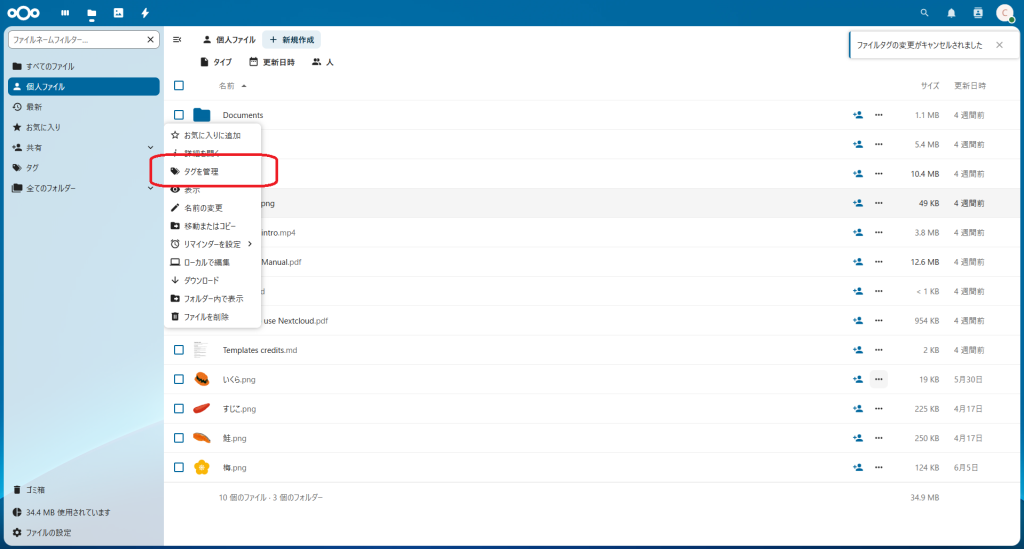This screenshot has height=549, width=1024.
Task: Dismiss the tag change cancelled notification
Action: 998,45
